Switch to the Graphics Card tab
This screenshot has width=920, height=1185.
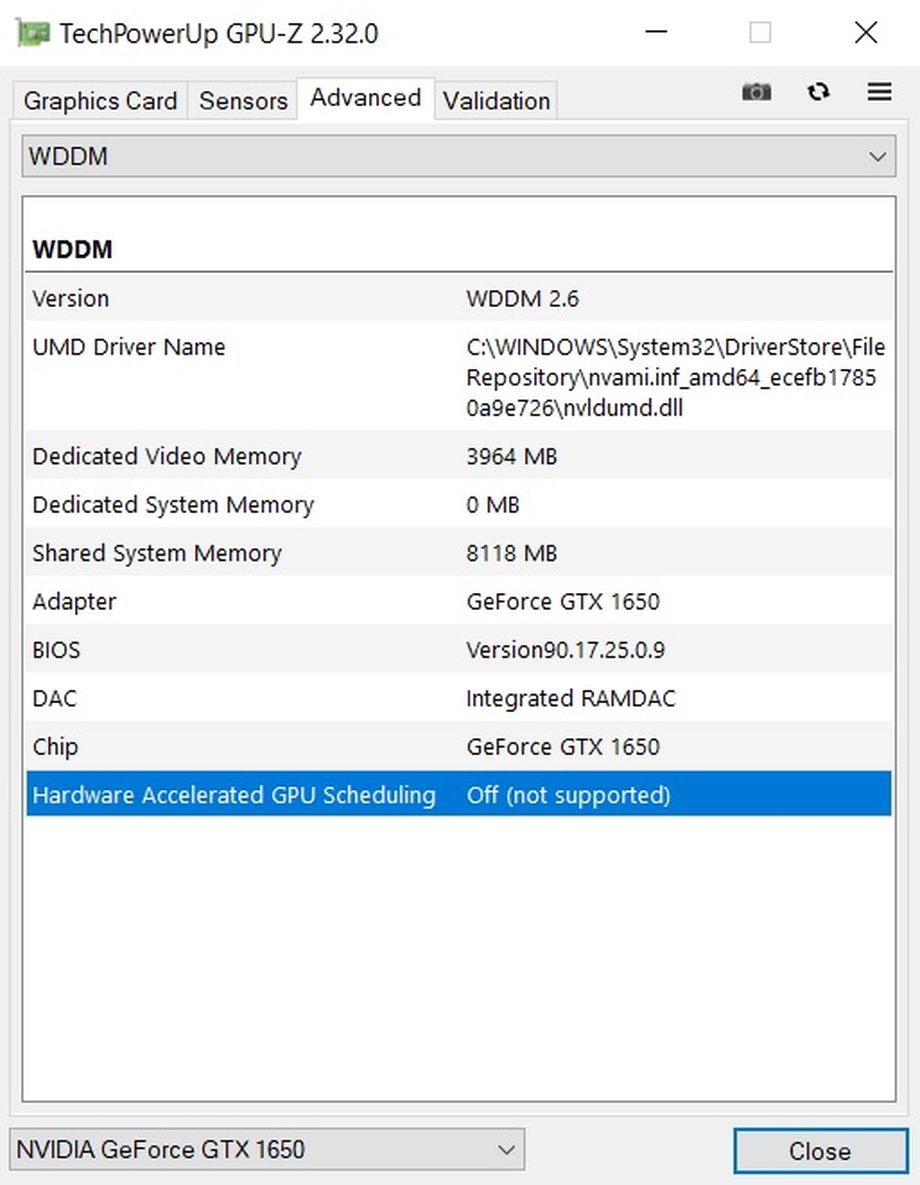(101, 101)
